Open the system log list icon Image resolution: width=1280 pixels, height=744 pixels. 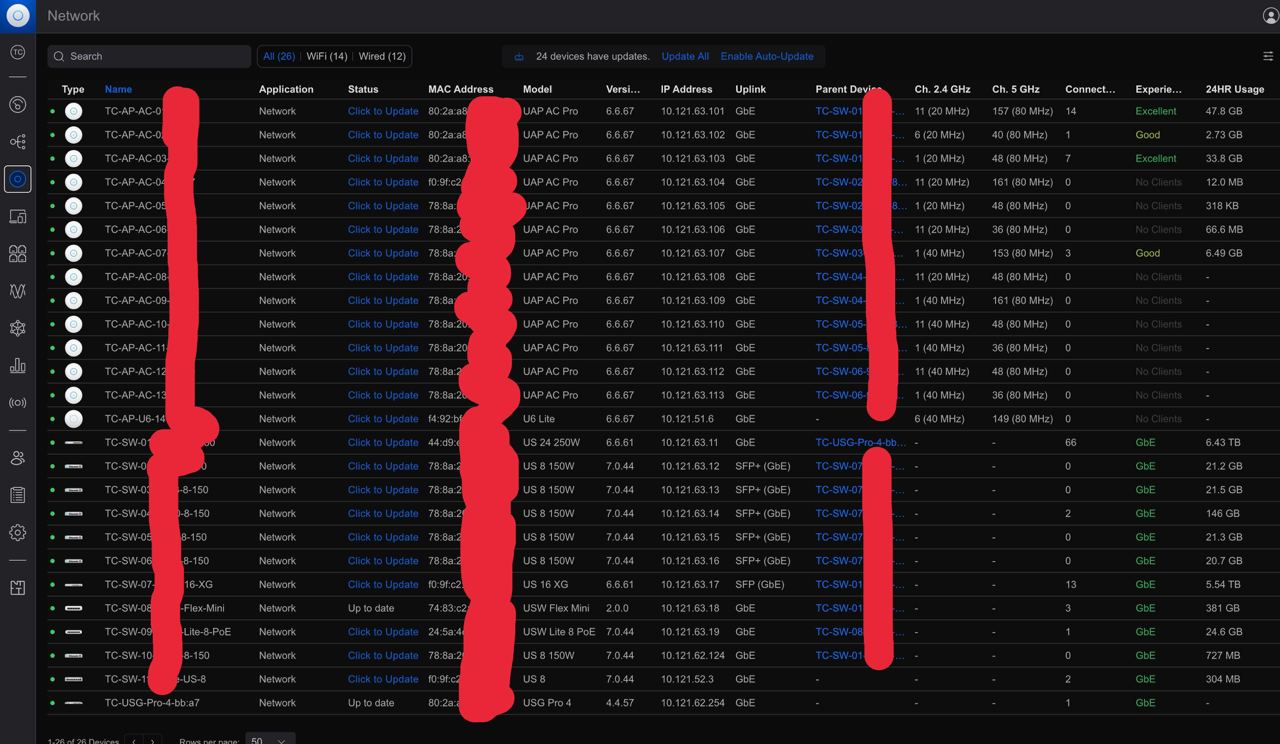point(17,495)
